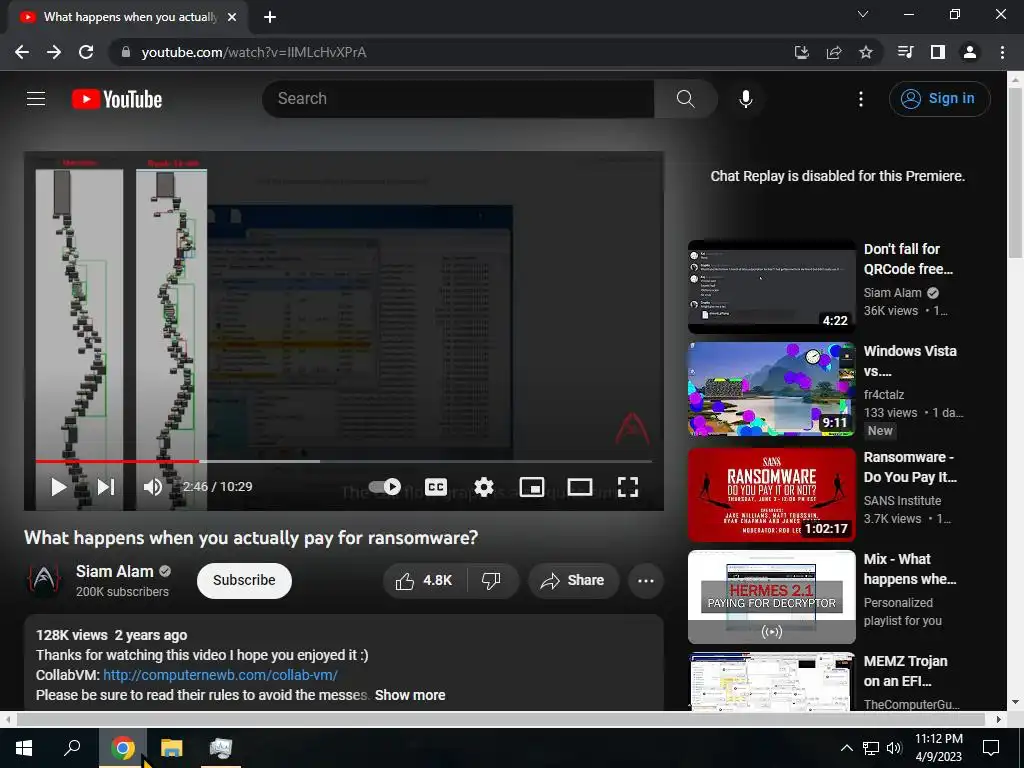The width and height of the screenshot is (1024, 768).
Task: Open Ransomware - Do You Pay It title
Action: tap(910, 468)
